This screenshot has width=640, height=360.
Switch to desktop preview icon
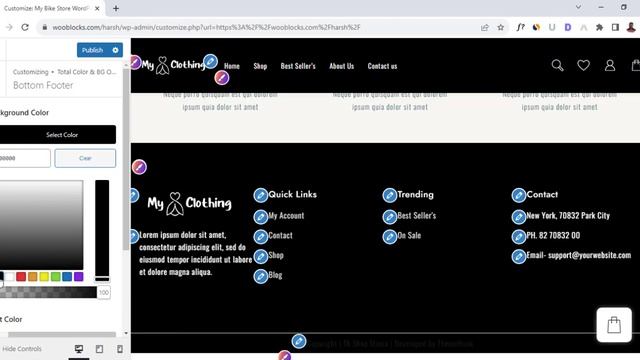pyautogui.click(x=79, y=349)
